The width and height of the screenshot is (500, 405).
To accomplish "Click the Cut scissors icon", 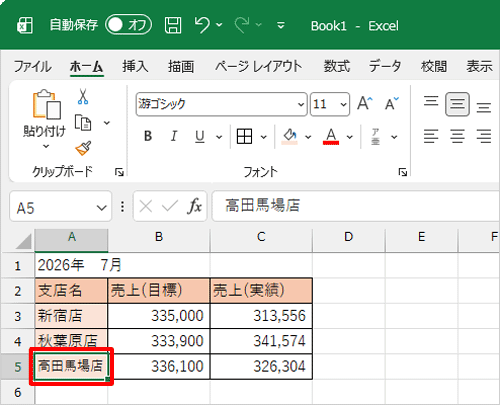I will point(83,97).
